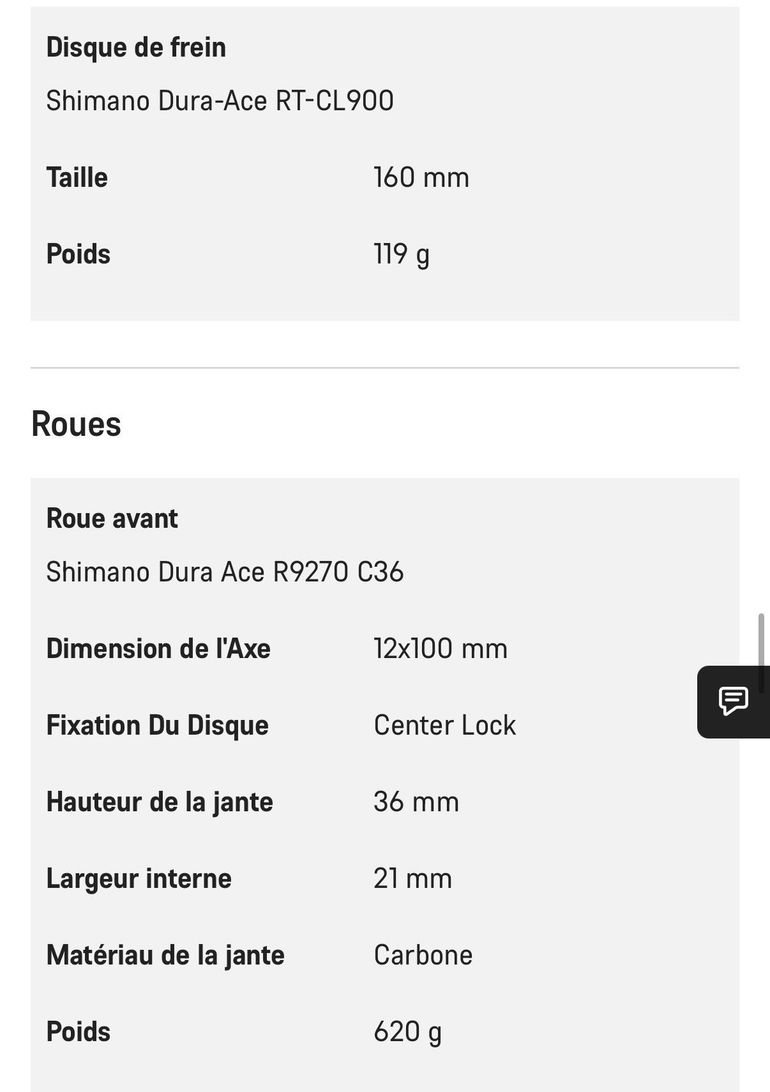The height and width of the screenshot is (1092, 770).
Task: Select the 21 mm value
Action: pyautogui.click(x=413, y=878)
